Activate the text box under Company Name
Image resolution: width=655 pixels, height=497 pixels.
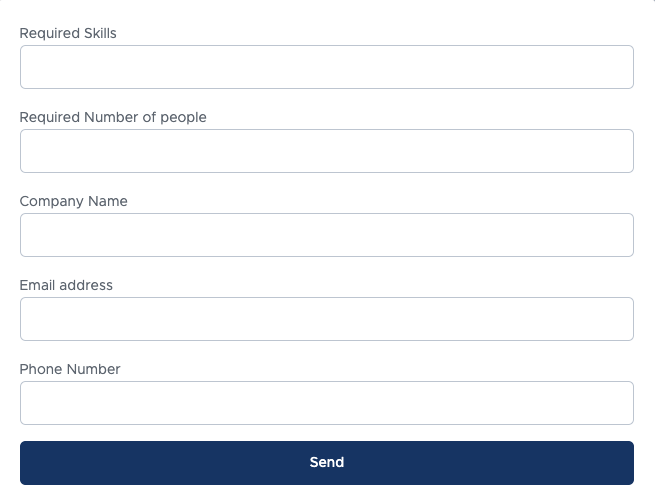(326, 235)
